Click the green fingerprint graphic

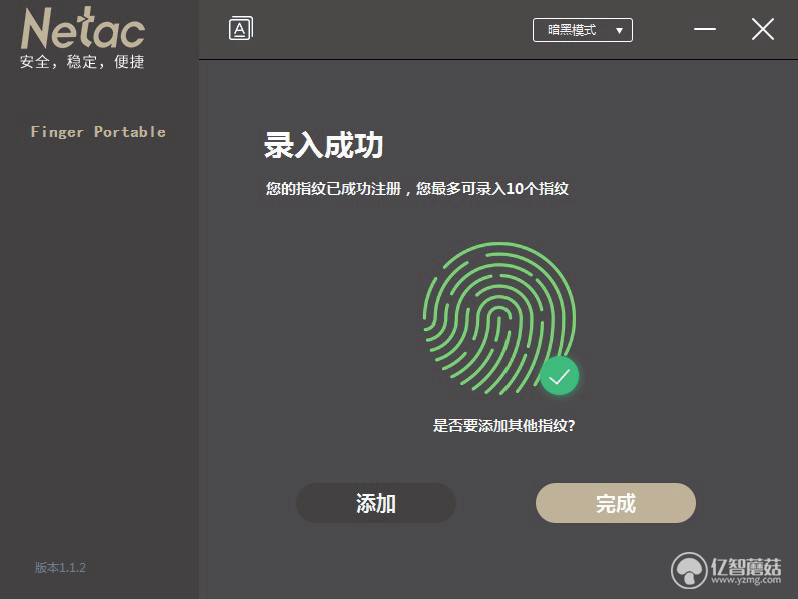tap(499, 319)
